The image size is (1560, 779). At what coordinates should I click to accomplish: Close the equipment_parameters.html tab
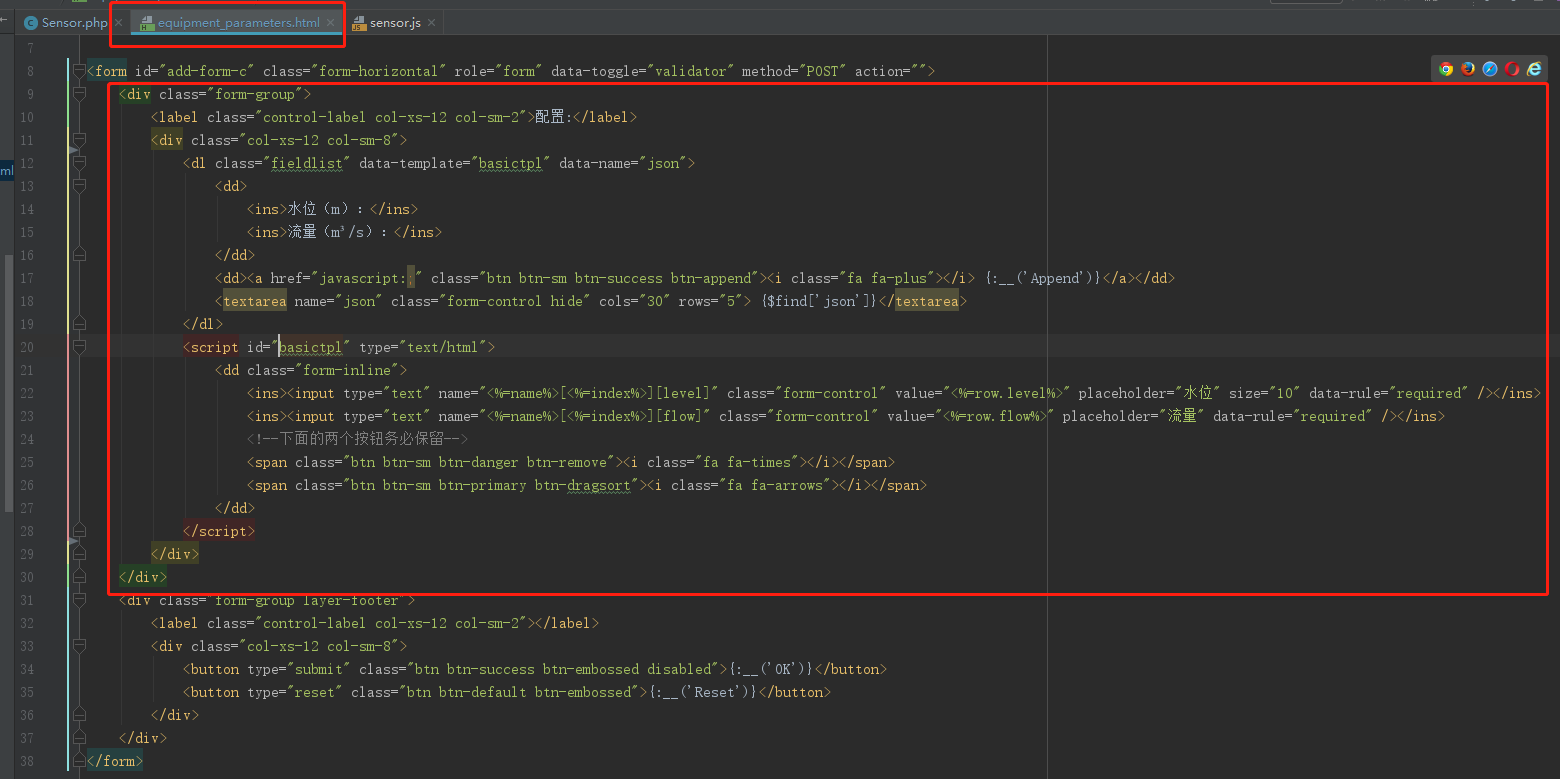pyautogui.click(x=330, y=22)
